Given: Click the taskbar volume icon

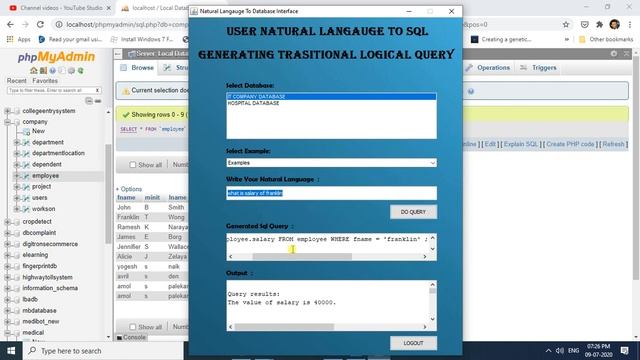Looking at the screenshot, I should tap(560, 351).
